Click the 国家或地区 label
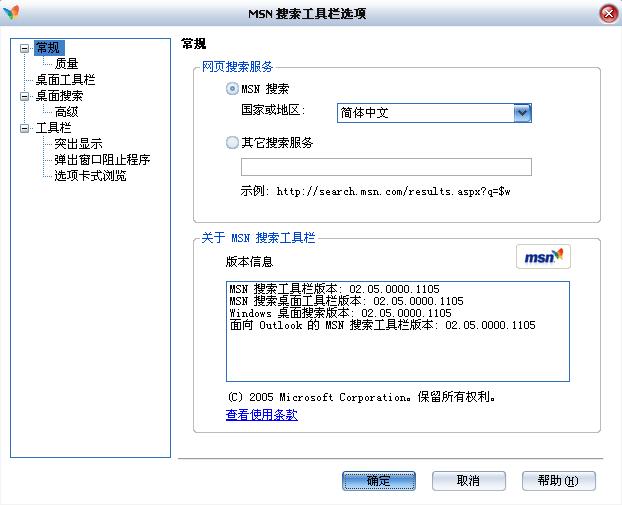Viewport: 622px width, 505px height. tap(273, 109)
